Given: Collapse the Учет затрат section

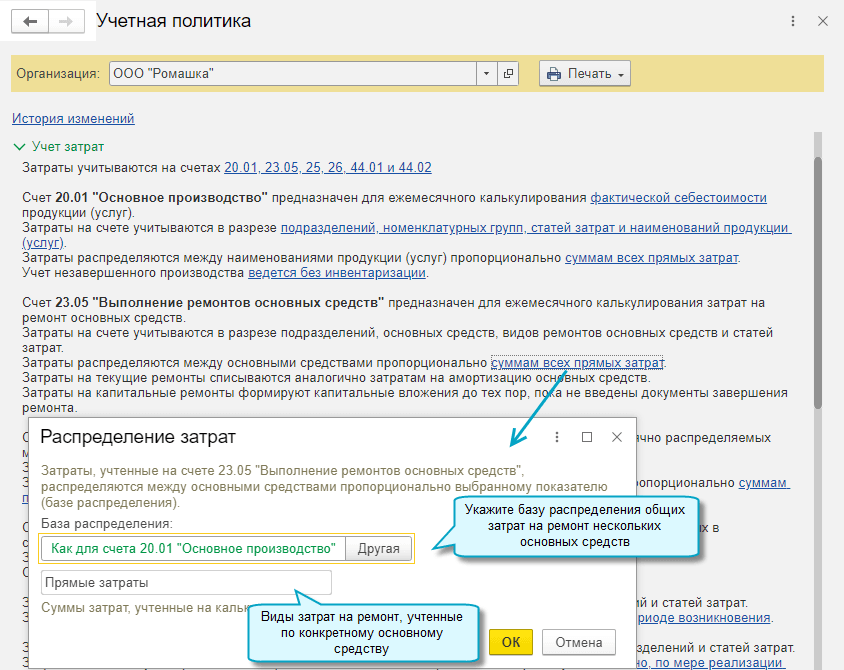Looking at the screenshot, I should (18, 147).
